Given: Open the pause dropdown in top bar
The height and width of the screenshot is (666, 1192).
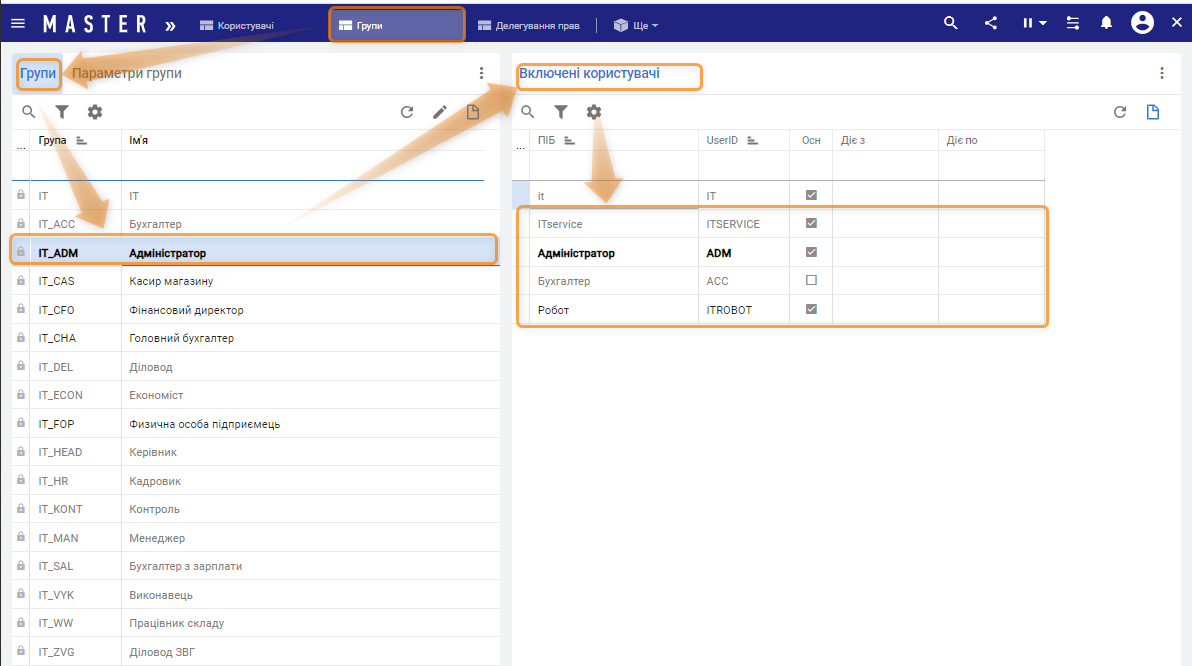Looking at the screenshot, I should point(1033,24).
